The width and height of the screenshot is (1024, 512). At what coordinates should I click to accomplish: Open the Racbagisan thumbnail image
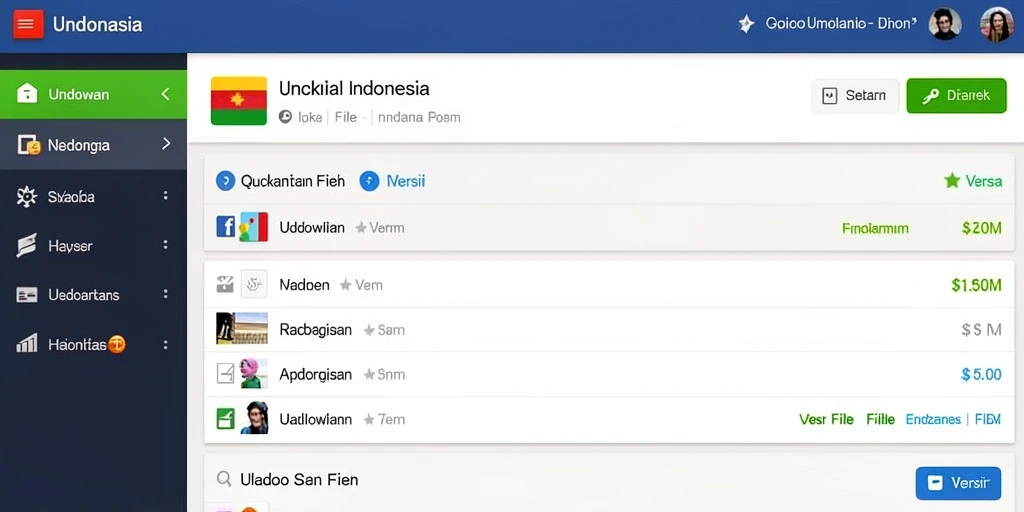point(242,328)
